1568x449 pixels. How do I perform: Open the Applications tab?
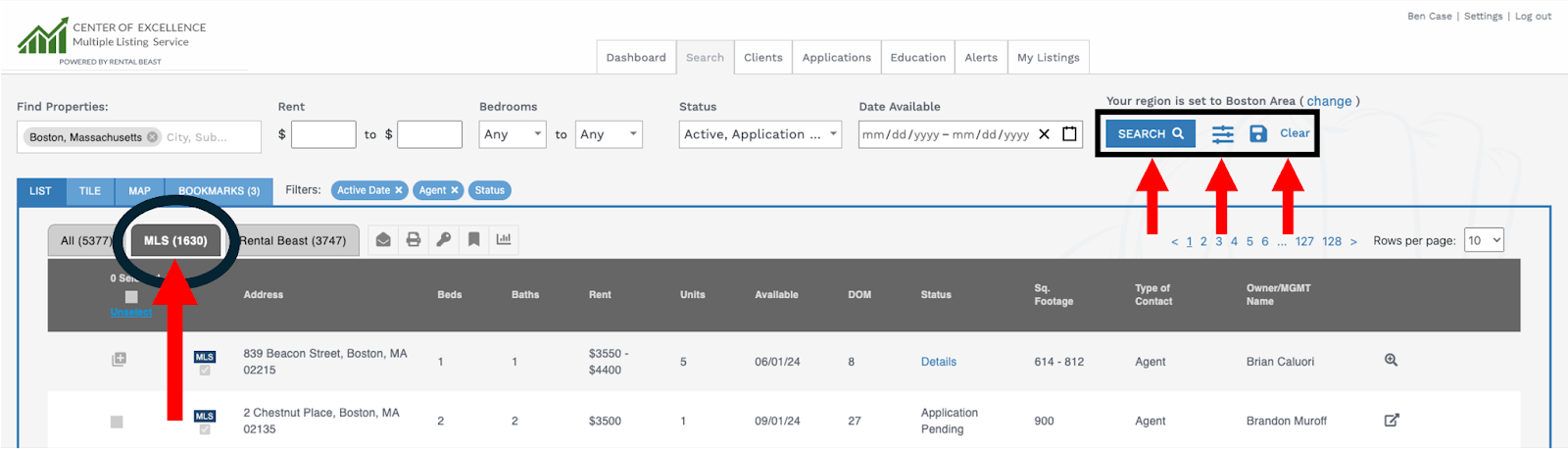click(x=837, y=57)
